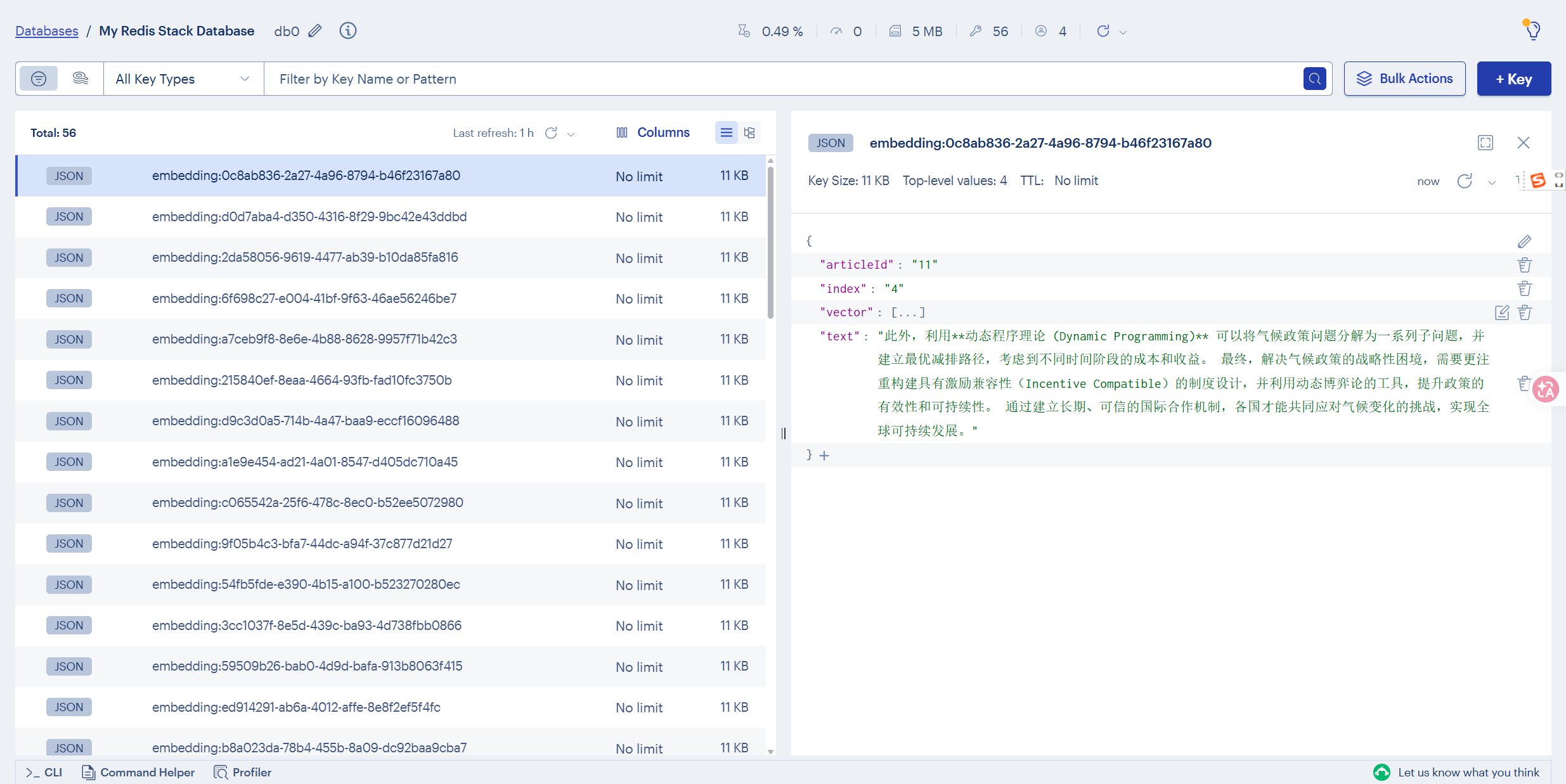Click the pencil icon to edit database alias
Viewport: 1566px width, 784px height.
[x=315, y=31]
